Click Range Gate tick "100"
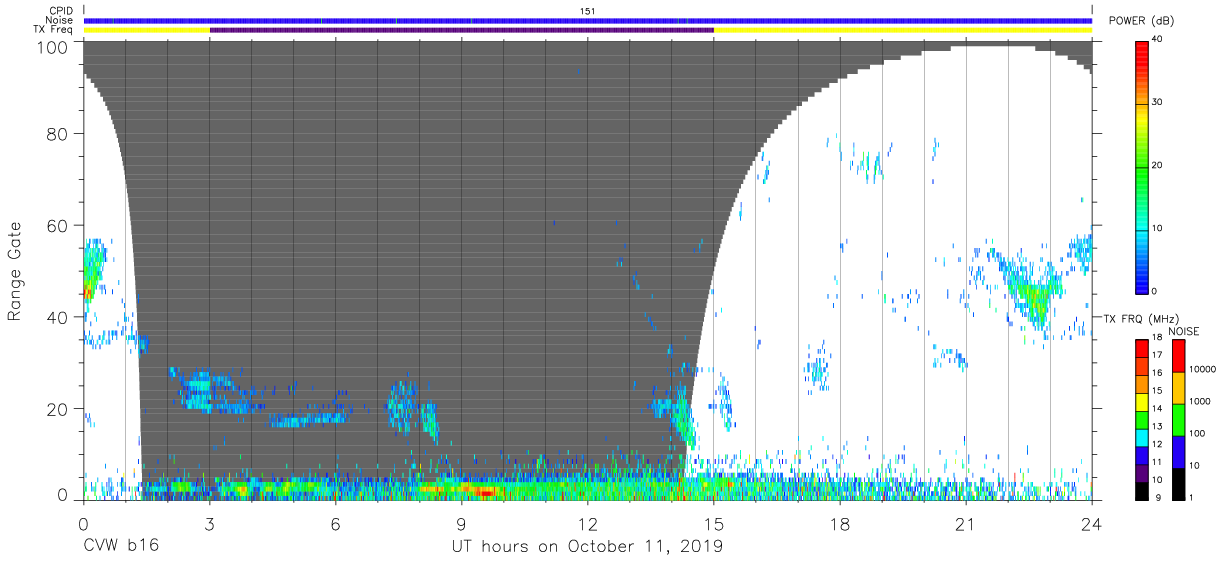Image resolution: width=1228 pixels, height=567 pixels. click(x=53, y=47)
